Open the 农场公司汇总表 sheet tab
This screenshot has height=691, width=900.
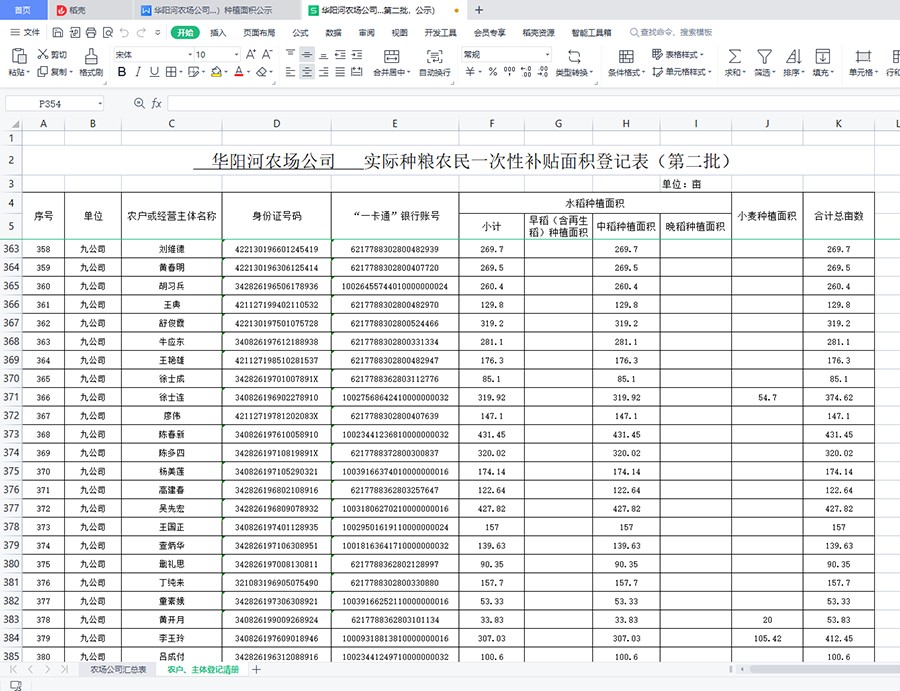[118, 669]
